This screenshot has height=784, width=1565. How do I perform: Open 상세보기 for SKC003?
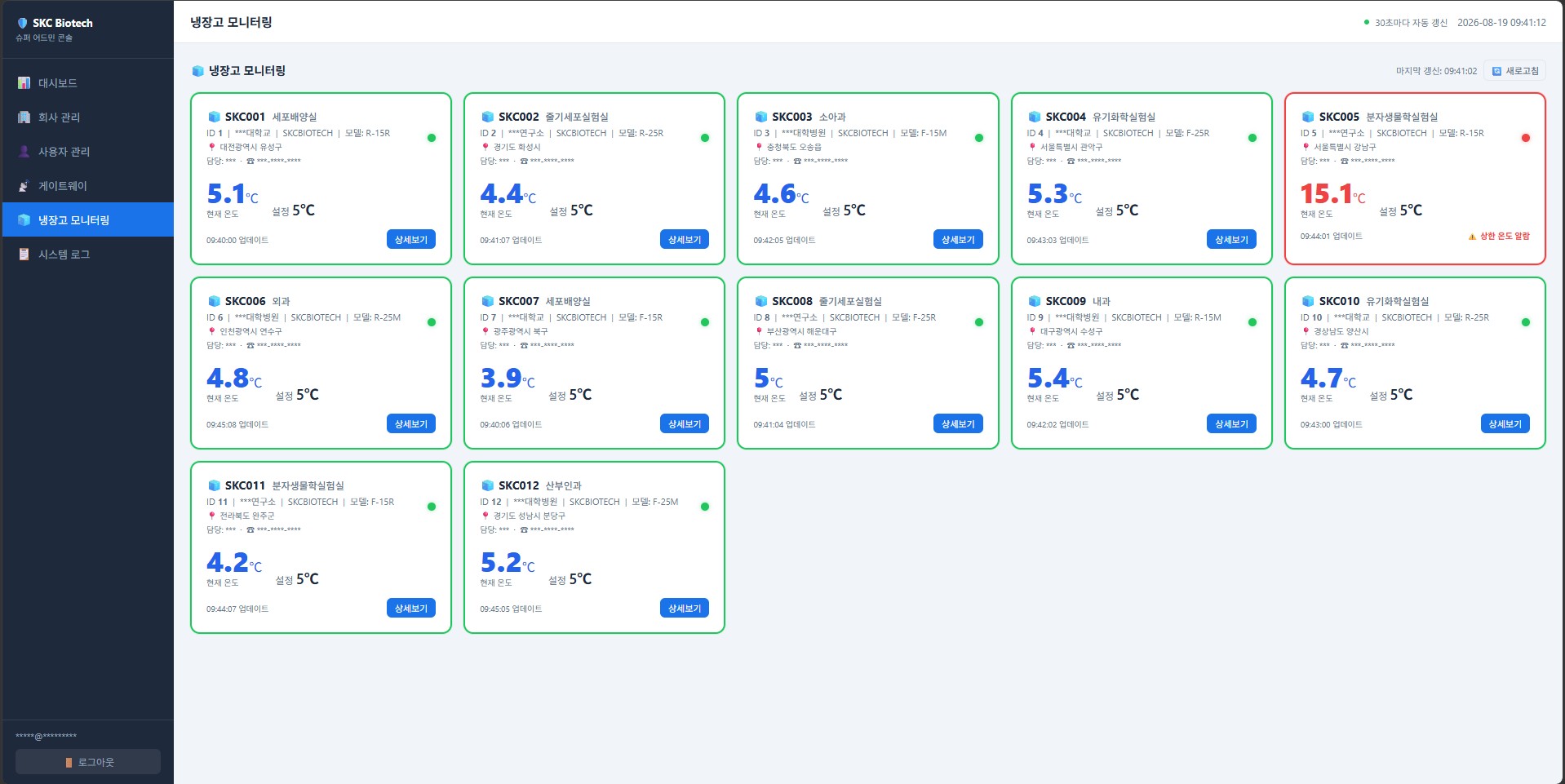click(x=957, y=240)
